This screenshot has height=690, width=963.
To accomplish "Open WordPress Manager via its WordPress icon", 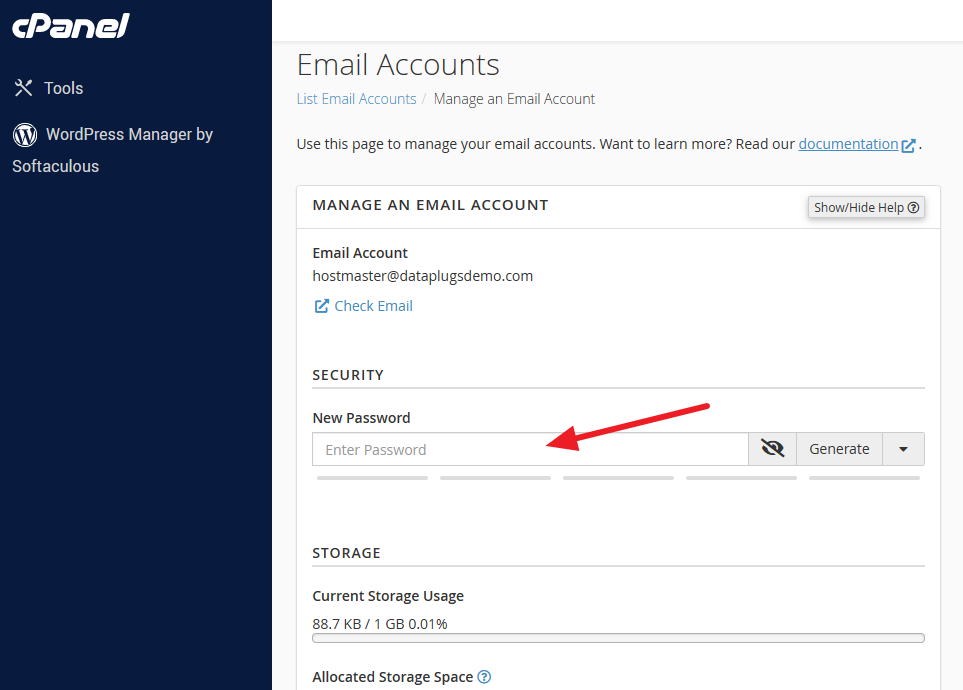I will pyautogui.click(x=24, y=134).
